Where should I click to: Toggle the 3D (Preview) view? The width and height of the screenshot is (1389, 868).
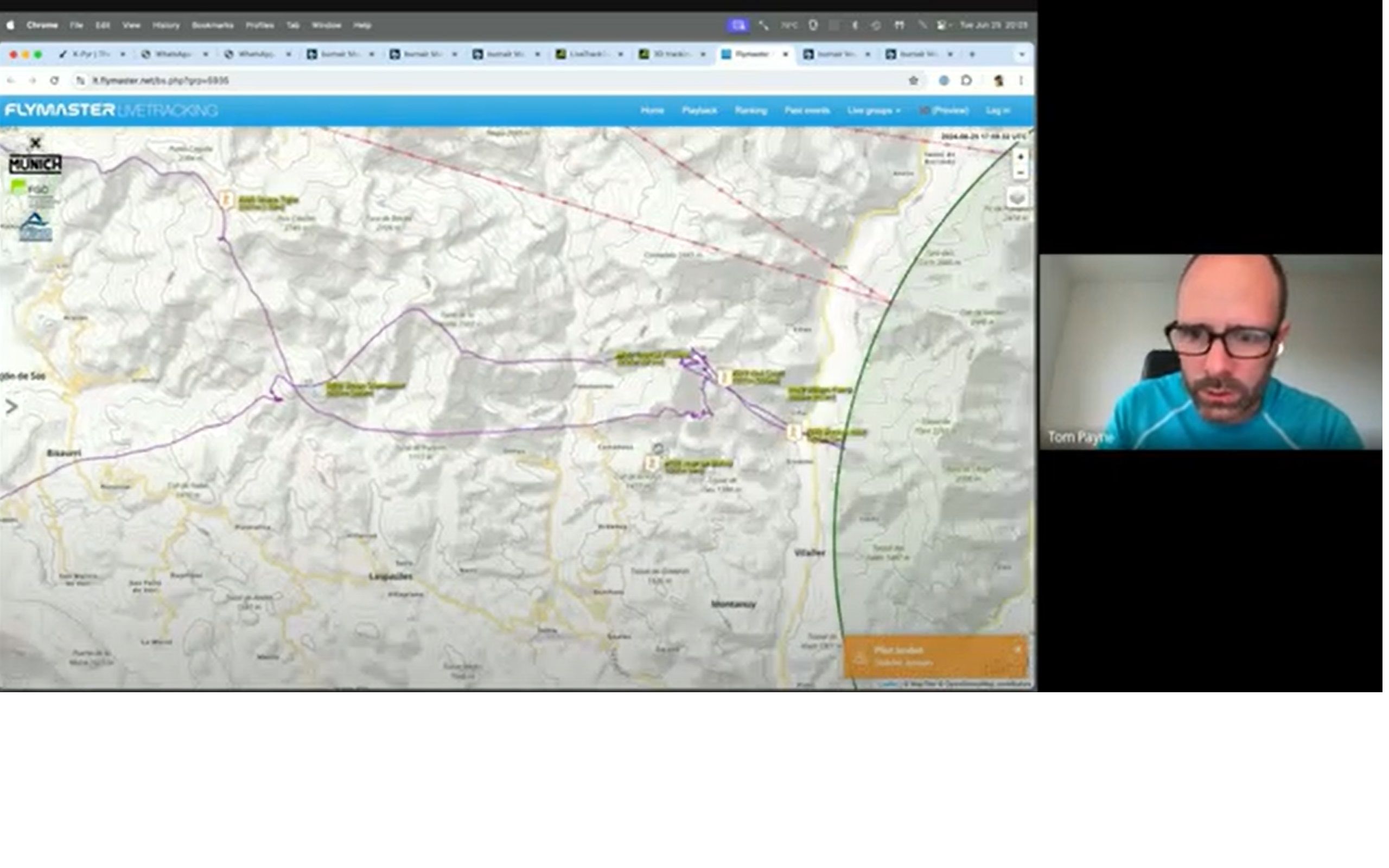[944, 110]
